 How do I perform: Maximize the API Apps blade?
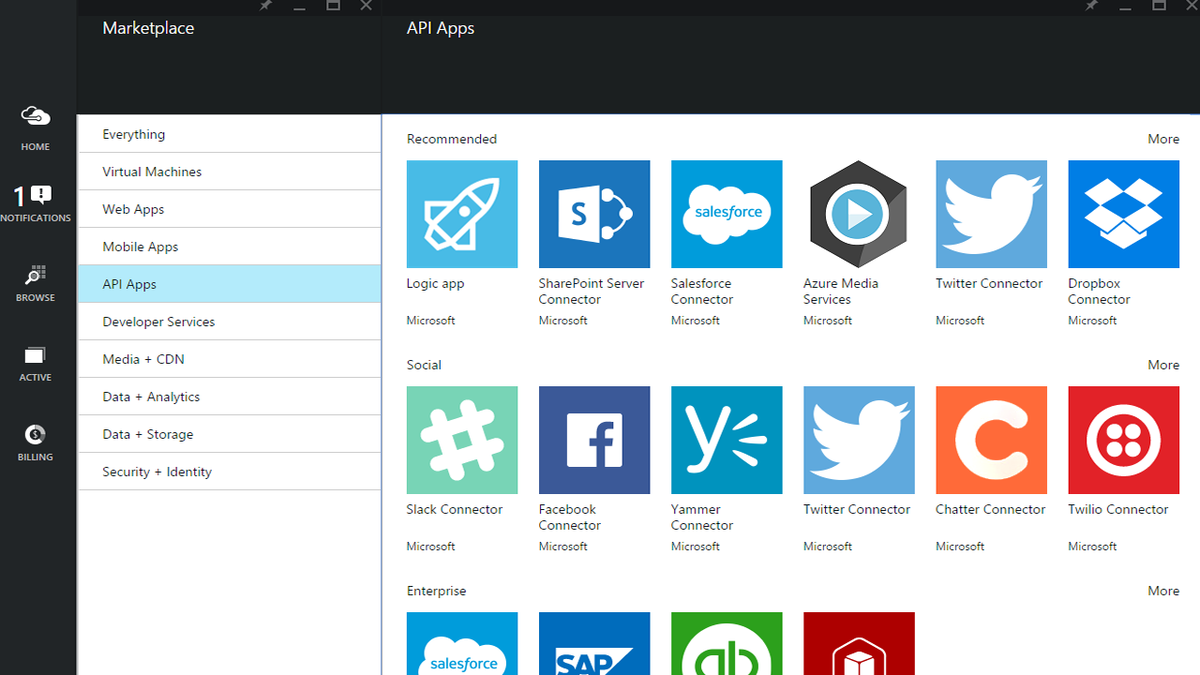pyautogui.click(x=1159, y=5)
